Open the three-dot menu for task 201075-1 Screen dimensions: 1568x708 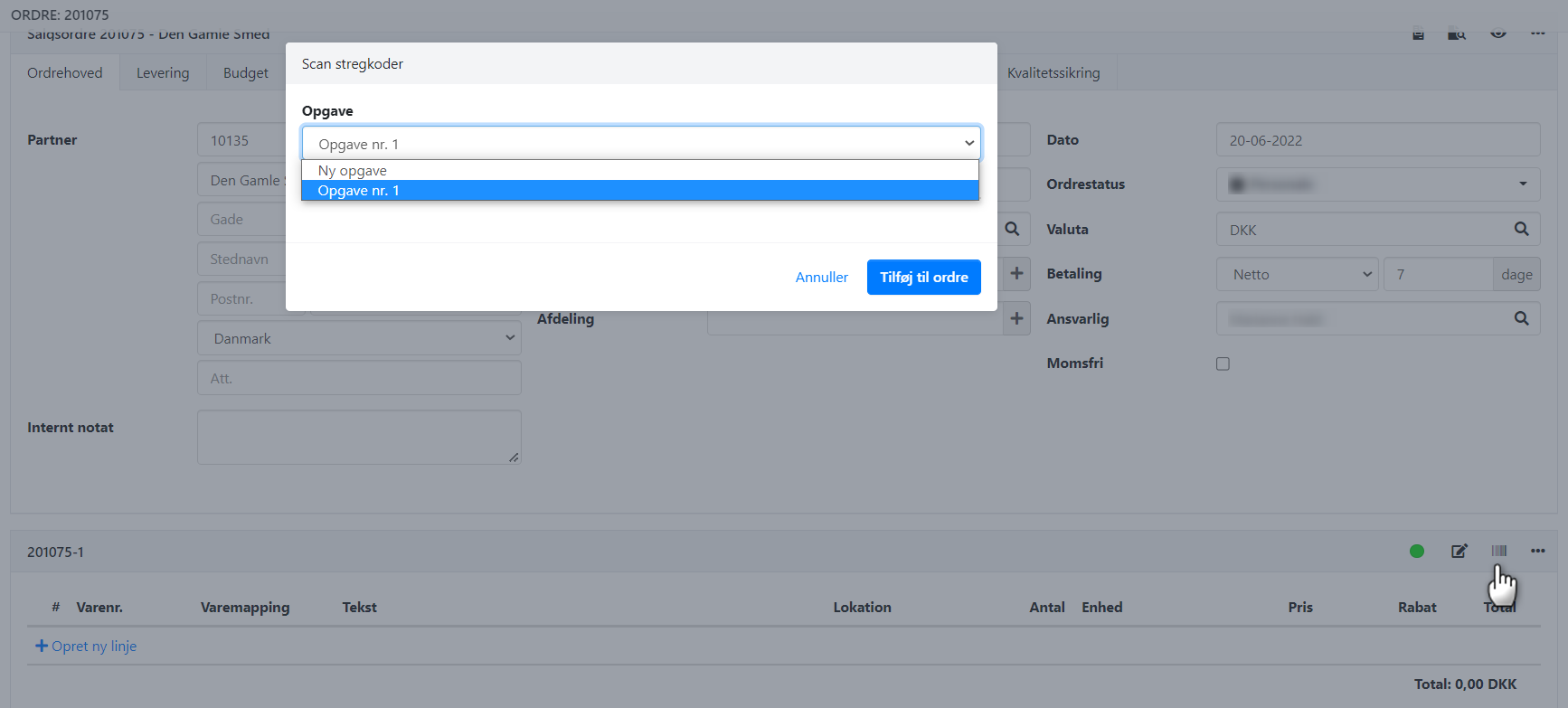coord(1537,551)
